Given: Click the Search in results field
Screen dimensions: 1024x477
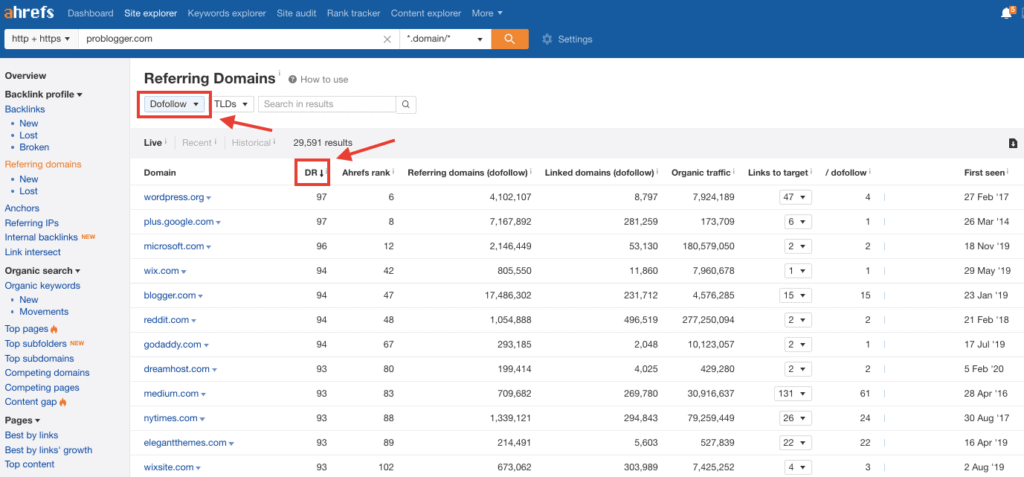Looking at the screenshot, I should 327,104.
